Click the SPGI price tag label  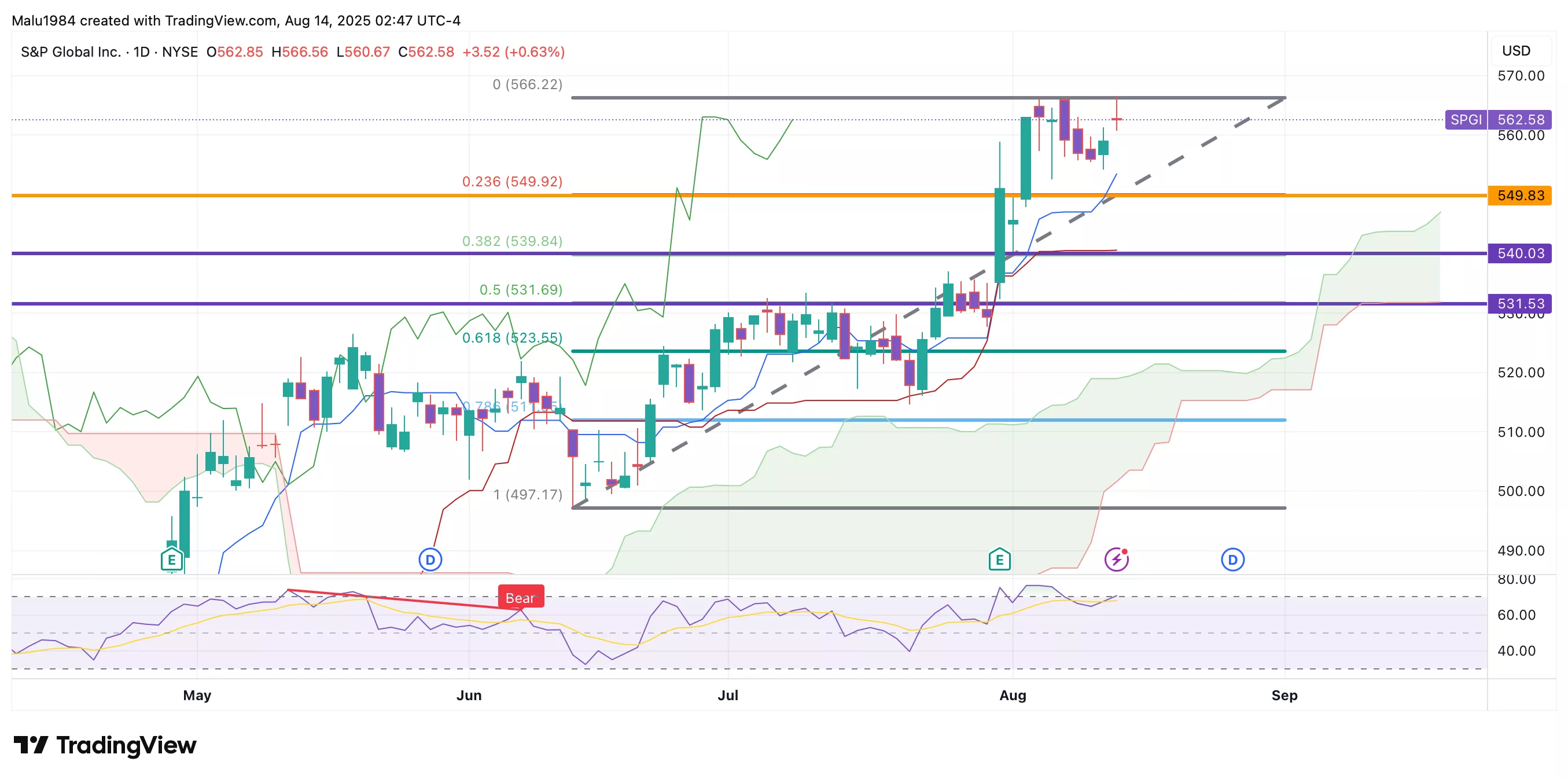click(1466, 119)
